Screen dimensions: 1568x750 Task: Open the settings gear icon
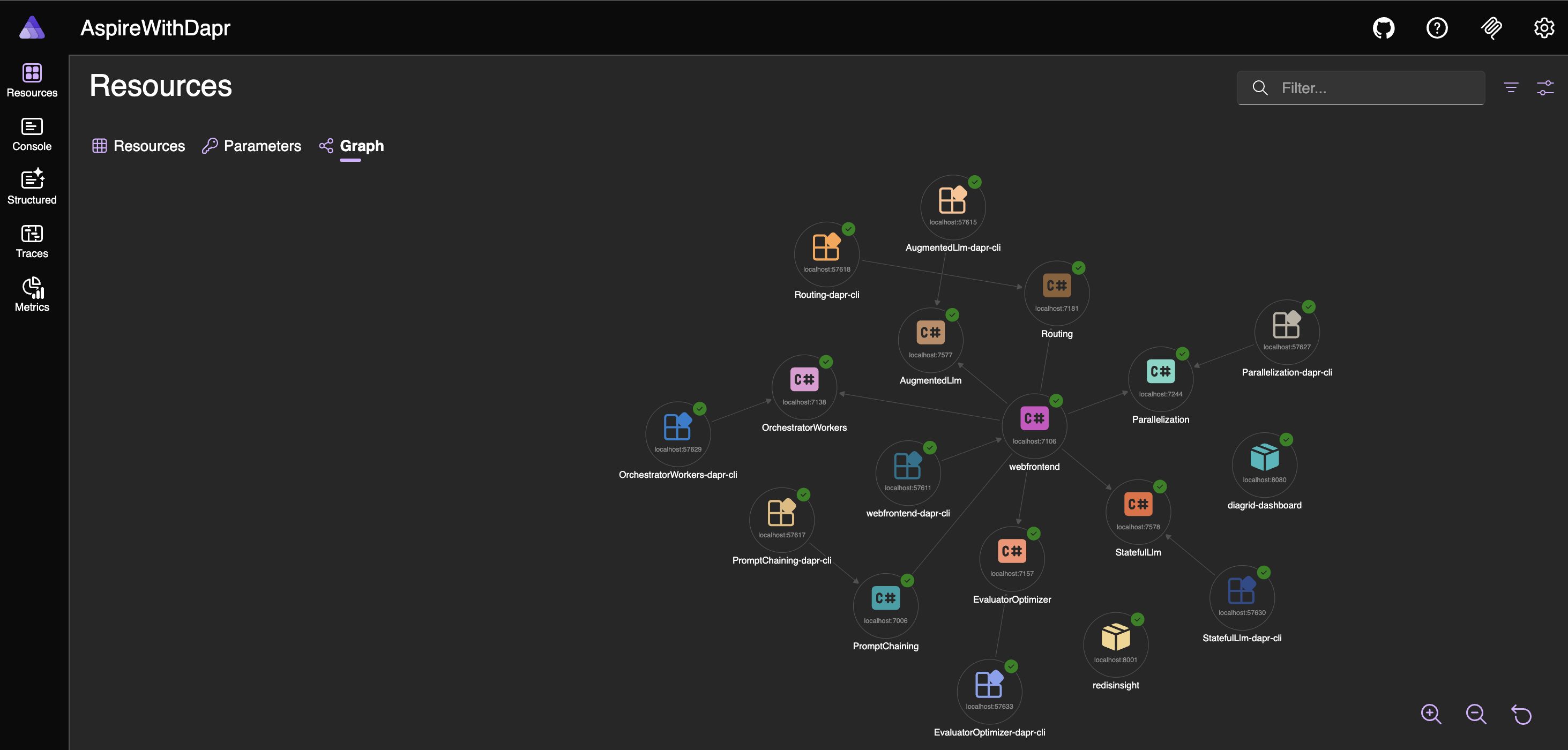click(x=1544, y=28)
